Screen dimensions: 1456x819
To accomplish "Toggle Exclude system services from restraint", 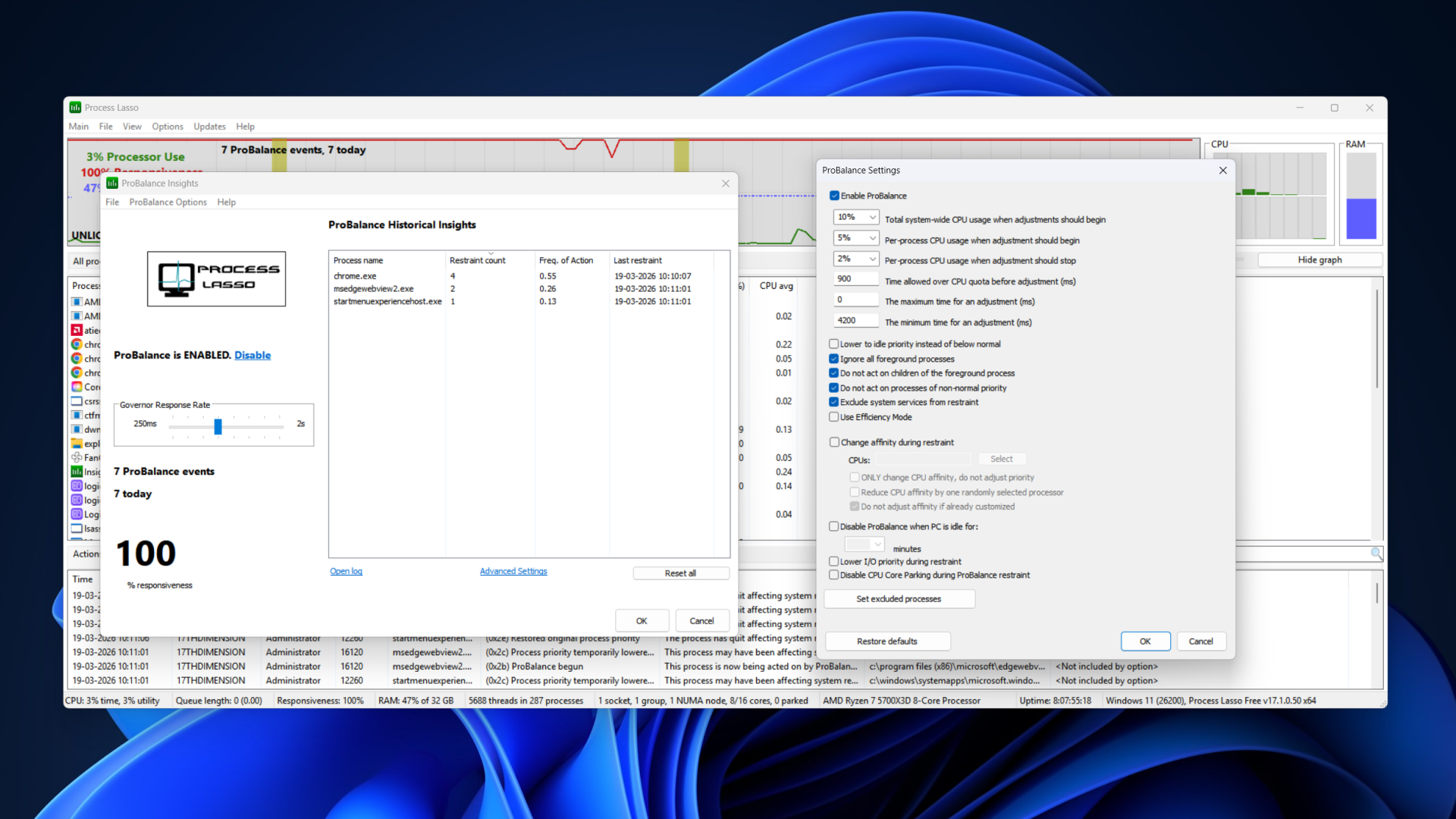I will (834, 403).
